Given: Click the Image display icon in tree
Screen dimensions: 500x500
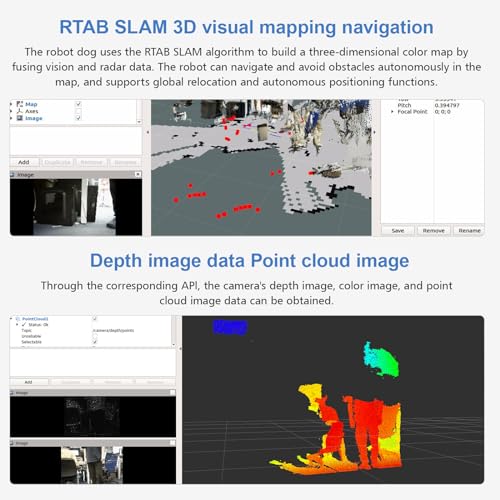Looking at the screenshot, I should pos(20,118).
